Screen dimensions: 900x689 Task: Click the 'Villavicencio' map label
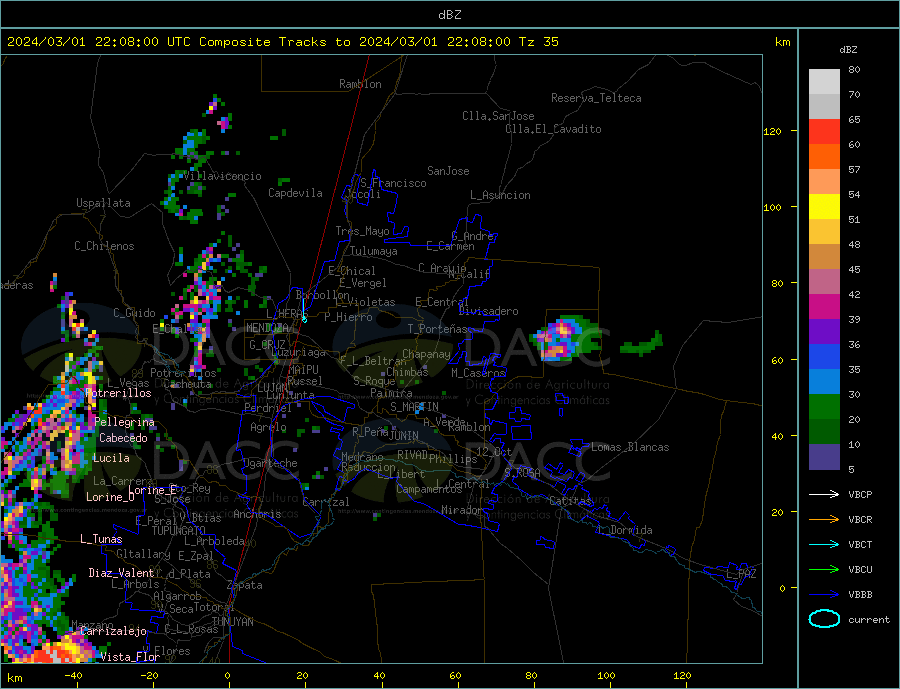coord(222,176)
